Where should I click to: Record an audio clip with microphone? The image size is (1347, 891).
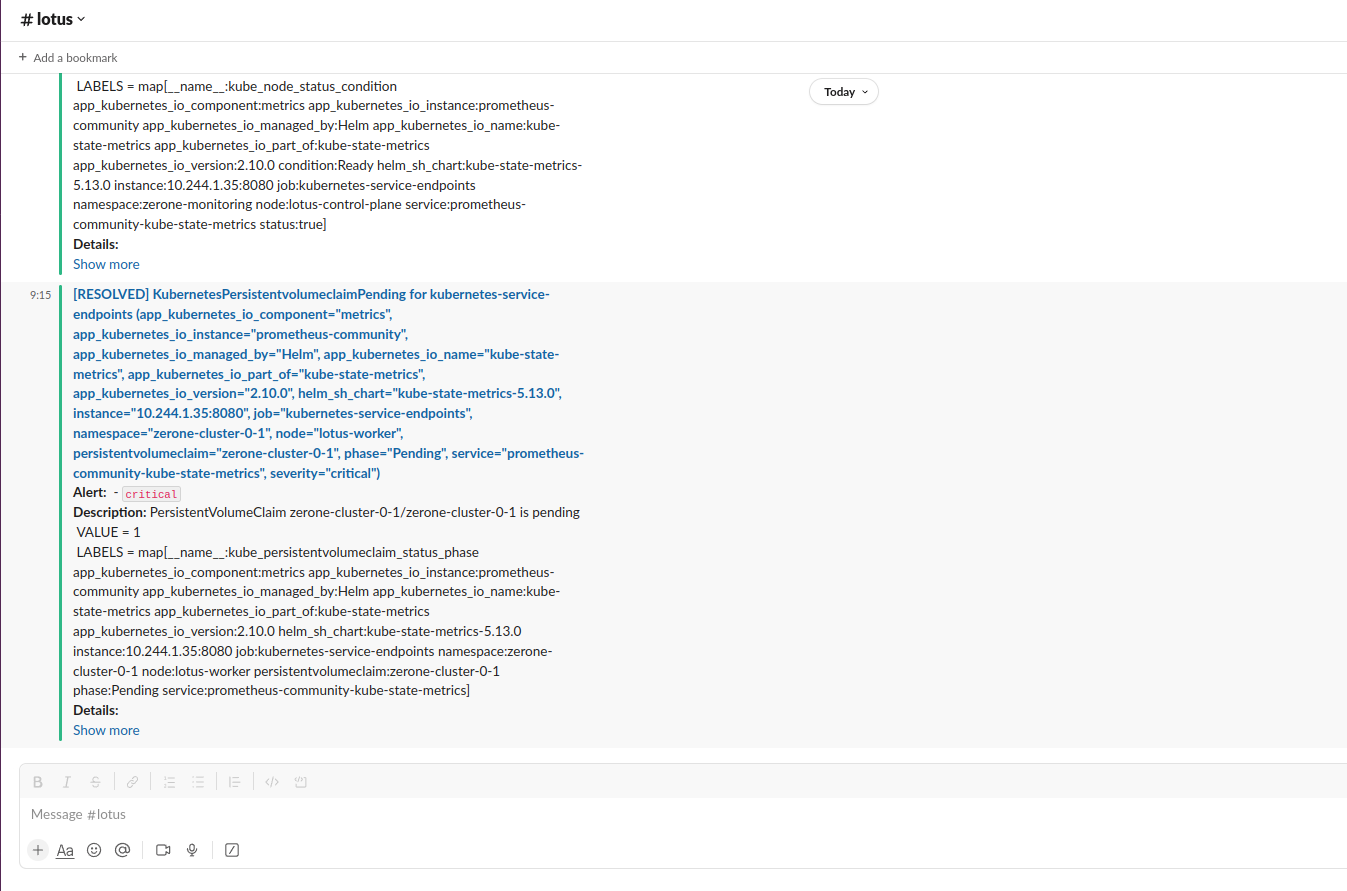click(x=192, y=850)
